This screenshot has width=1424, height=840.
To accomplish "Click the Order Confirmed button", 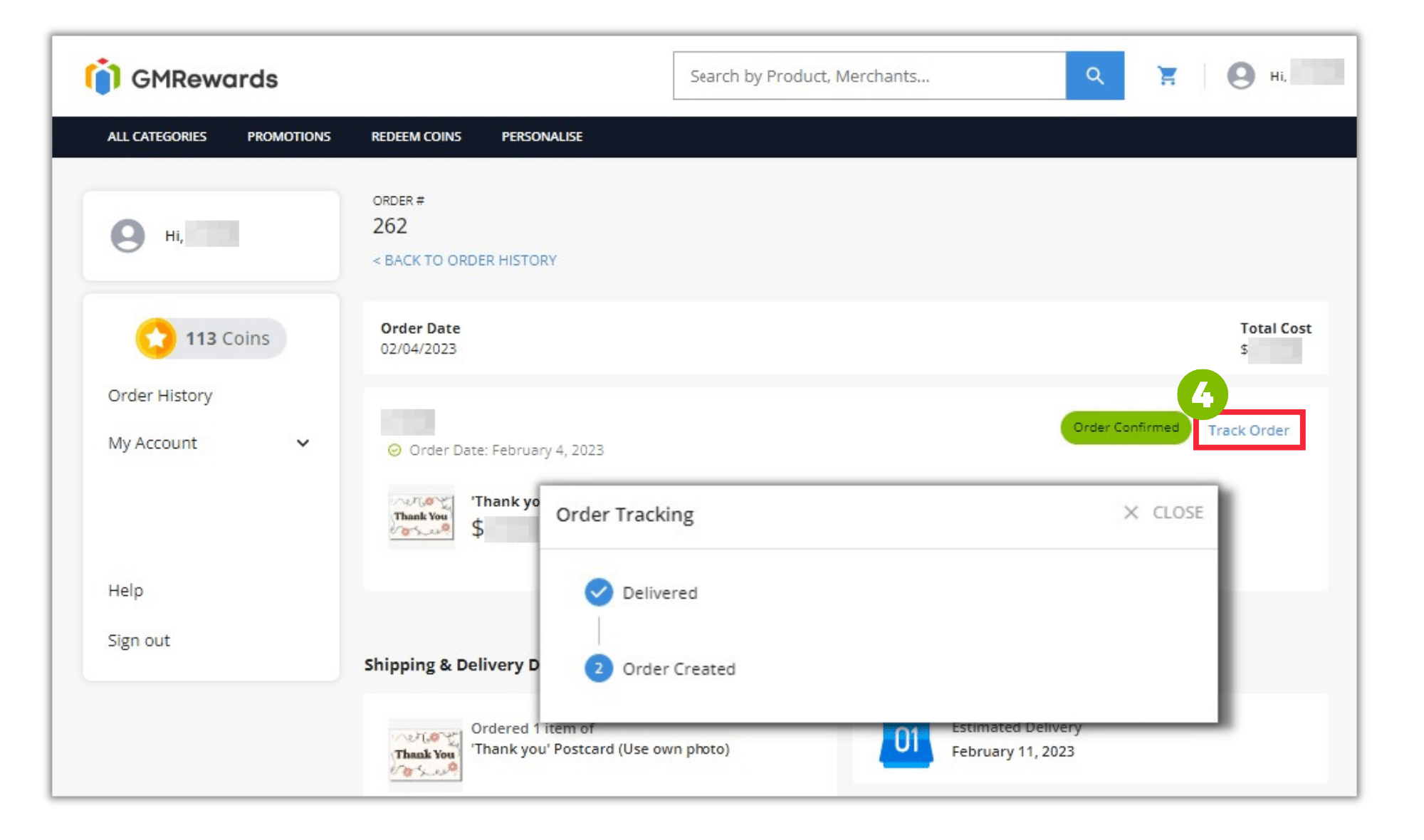I will click(x=1125, y=427).
